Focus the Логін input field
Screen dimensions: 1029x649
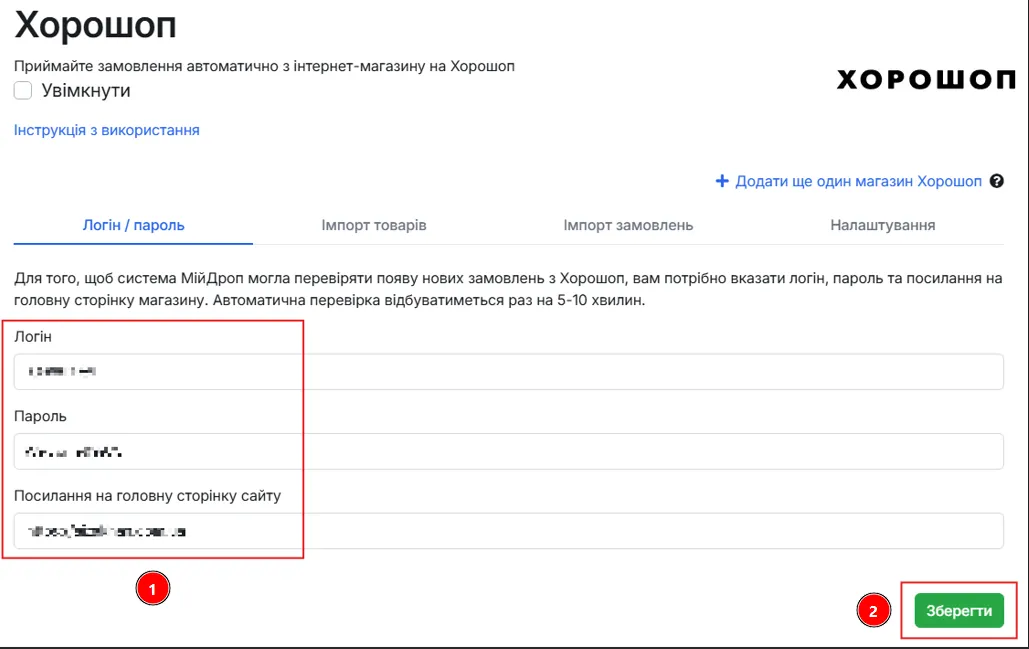point(509,371)
